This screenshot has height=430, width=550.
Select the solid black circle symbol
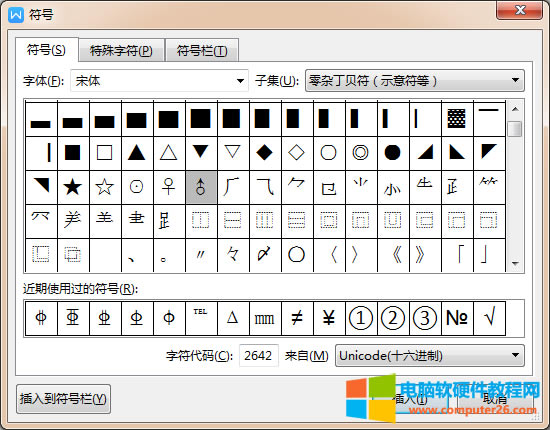click(393, 153)
